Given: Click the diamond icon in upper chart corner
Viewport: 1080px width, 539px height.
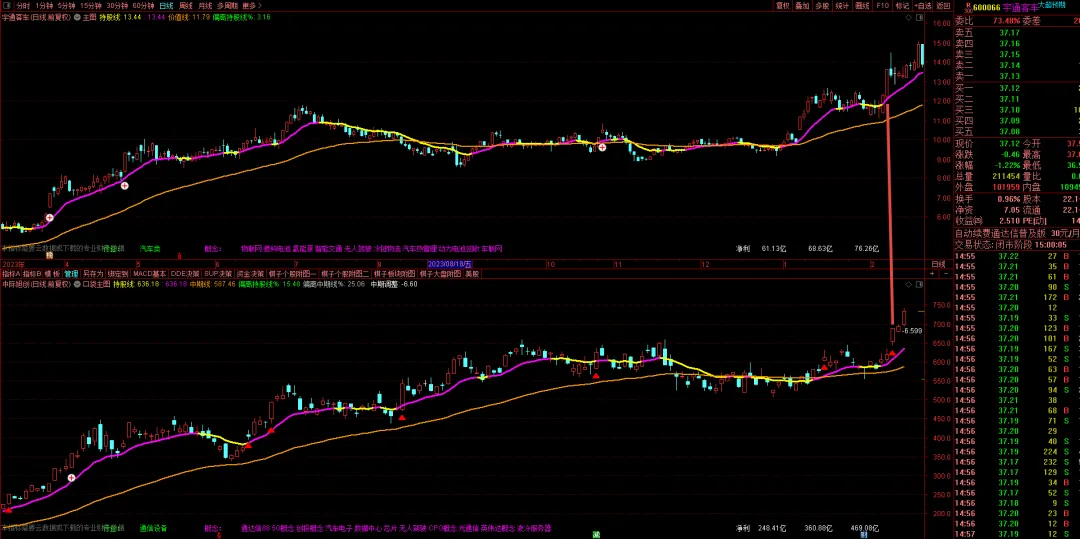Looking at the screenshot, I should pos(908,18).
